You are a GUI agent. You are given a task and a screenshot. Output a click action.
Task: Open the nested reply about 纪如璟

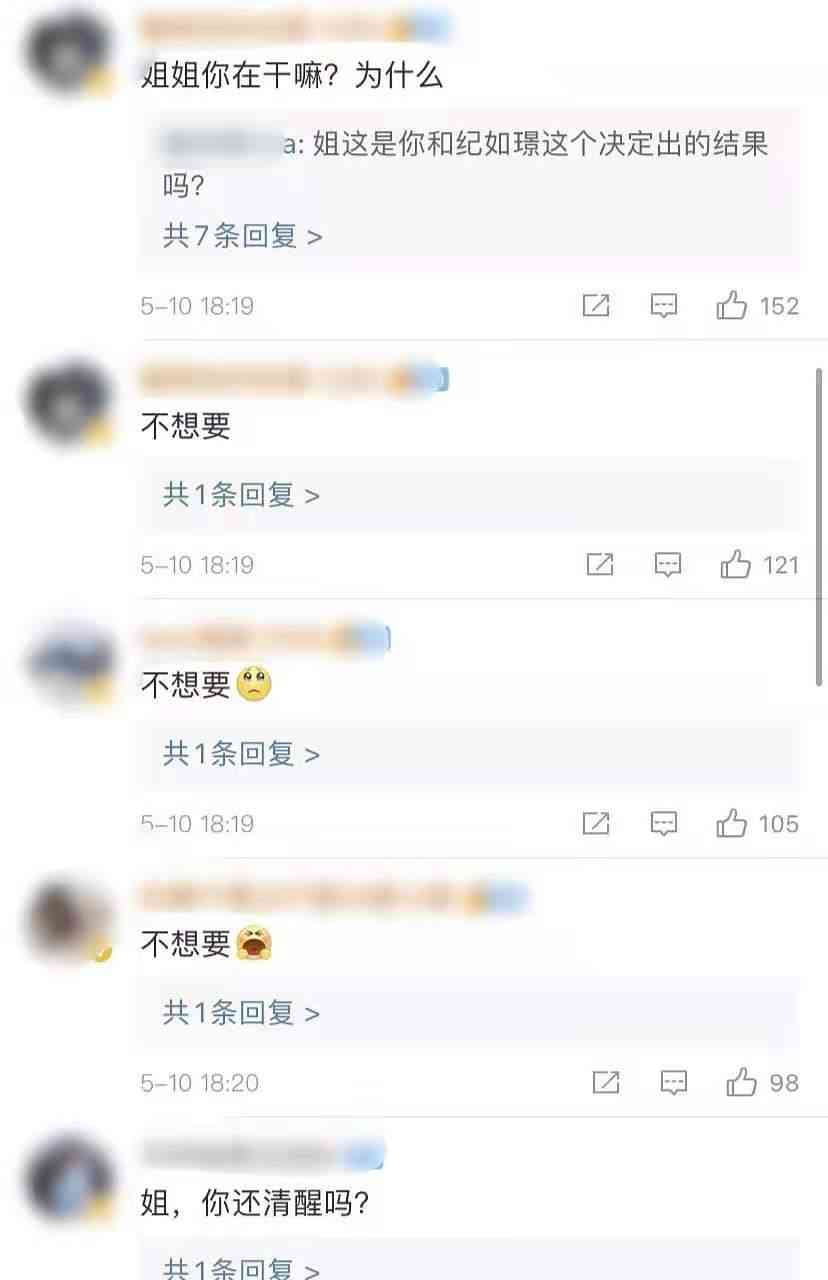pos(466,164)
